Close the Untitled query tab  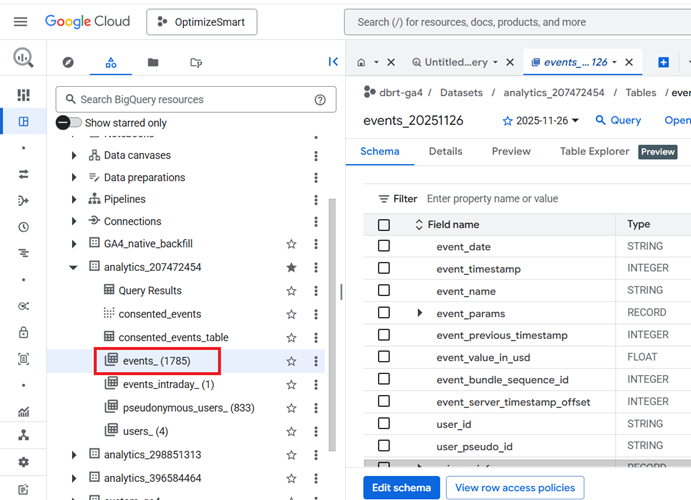tap(510, 62)
